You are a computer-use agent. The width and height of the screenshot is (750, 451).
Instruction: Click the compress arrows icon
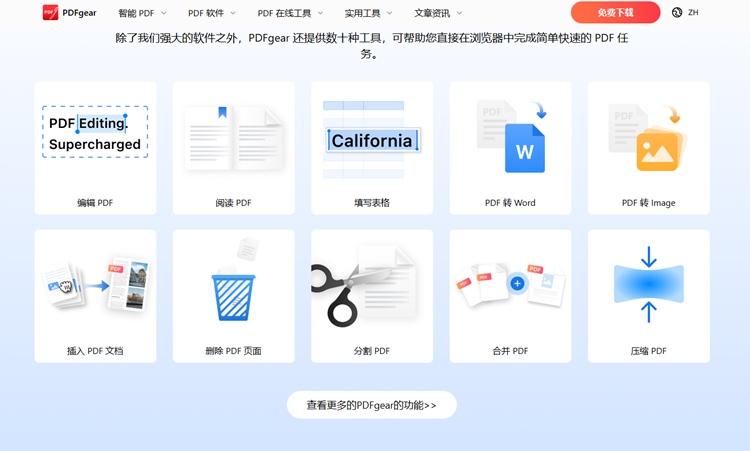tap(649, 284)
